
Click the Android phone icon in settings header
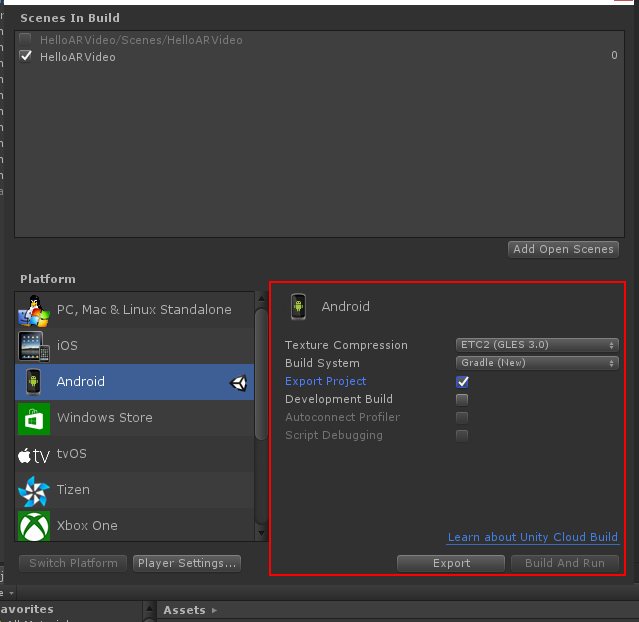click(x=298, y=307)
